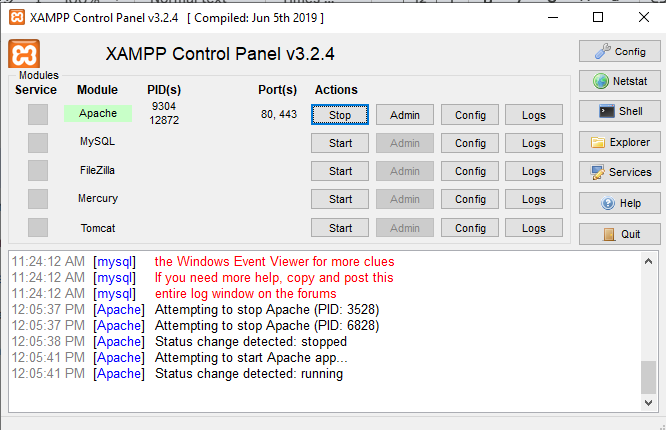The image size is (666, 430).
Task: Toggle the Tomcat service checkbox
Action: coord(38,227)
